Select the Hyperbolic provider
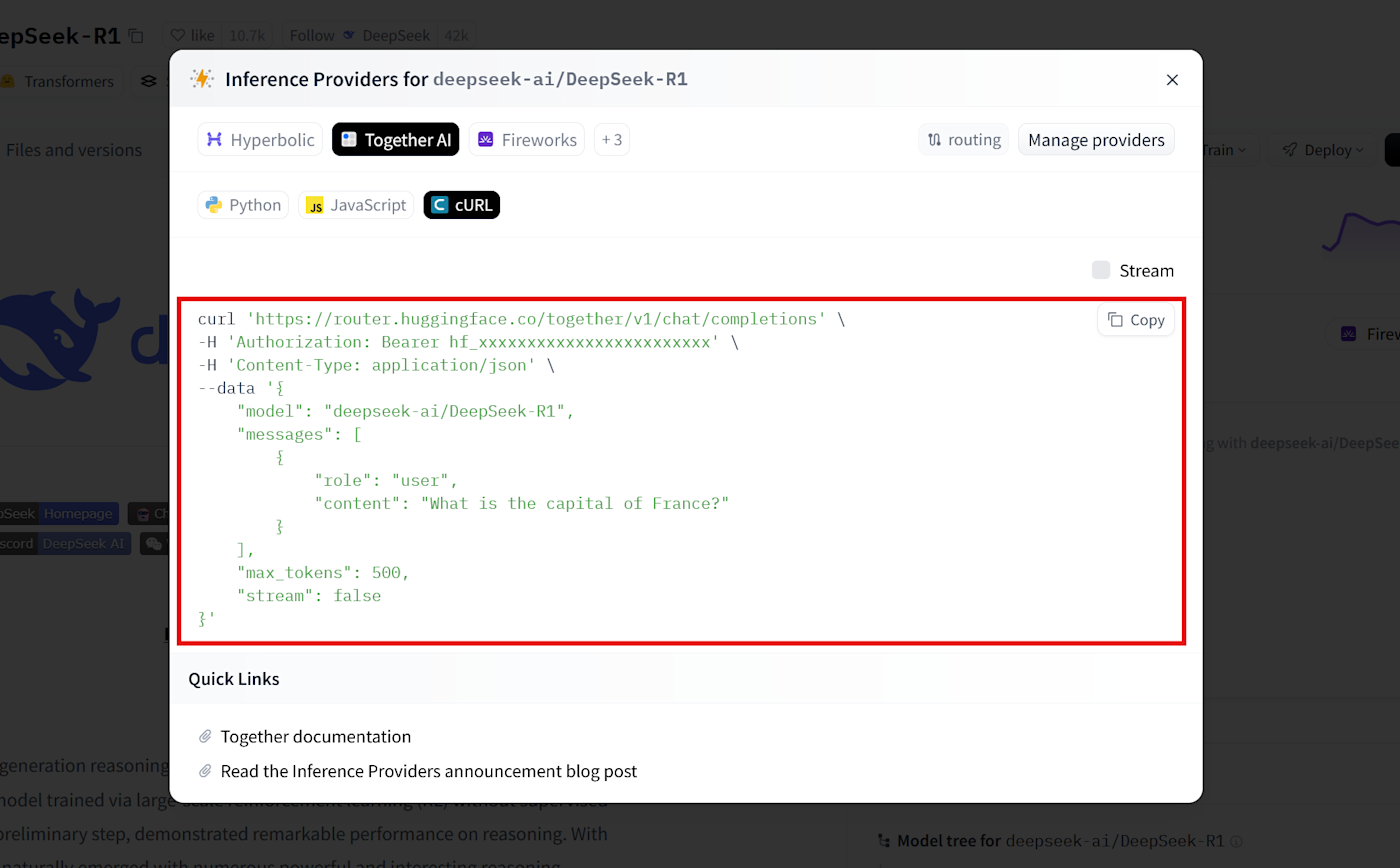 tap(260, 140)
